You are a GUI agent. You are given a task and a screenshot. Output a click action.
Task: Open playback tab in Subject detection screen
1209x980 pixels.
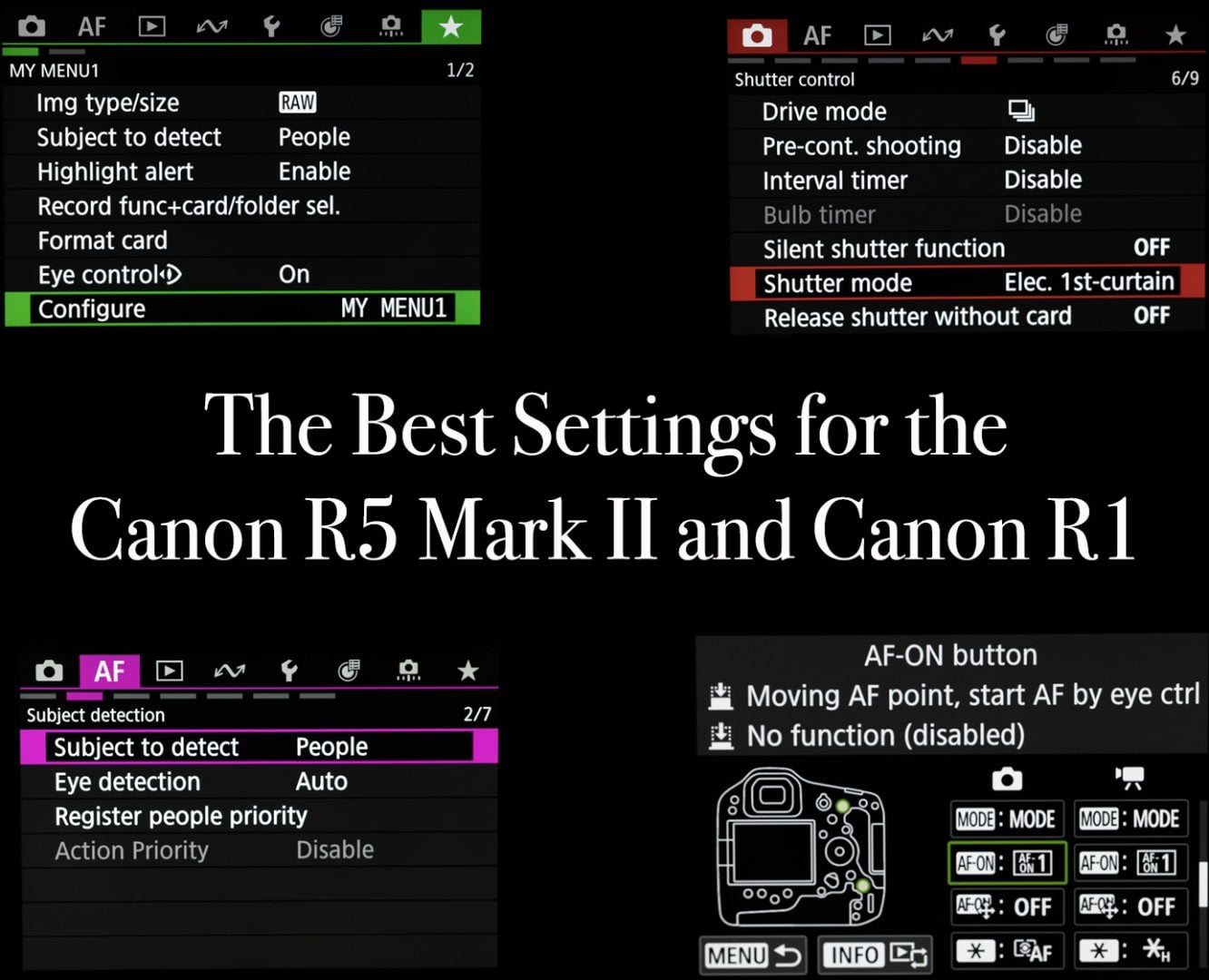pyautogui.click(x=169, y=671)
